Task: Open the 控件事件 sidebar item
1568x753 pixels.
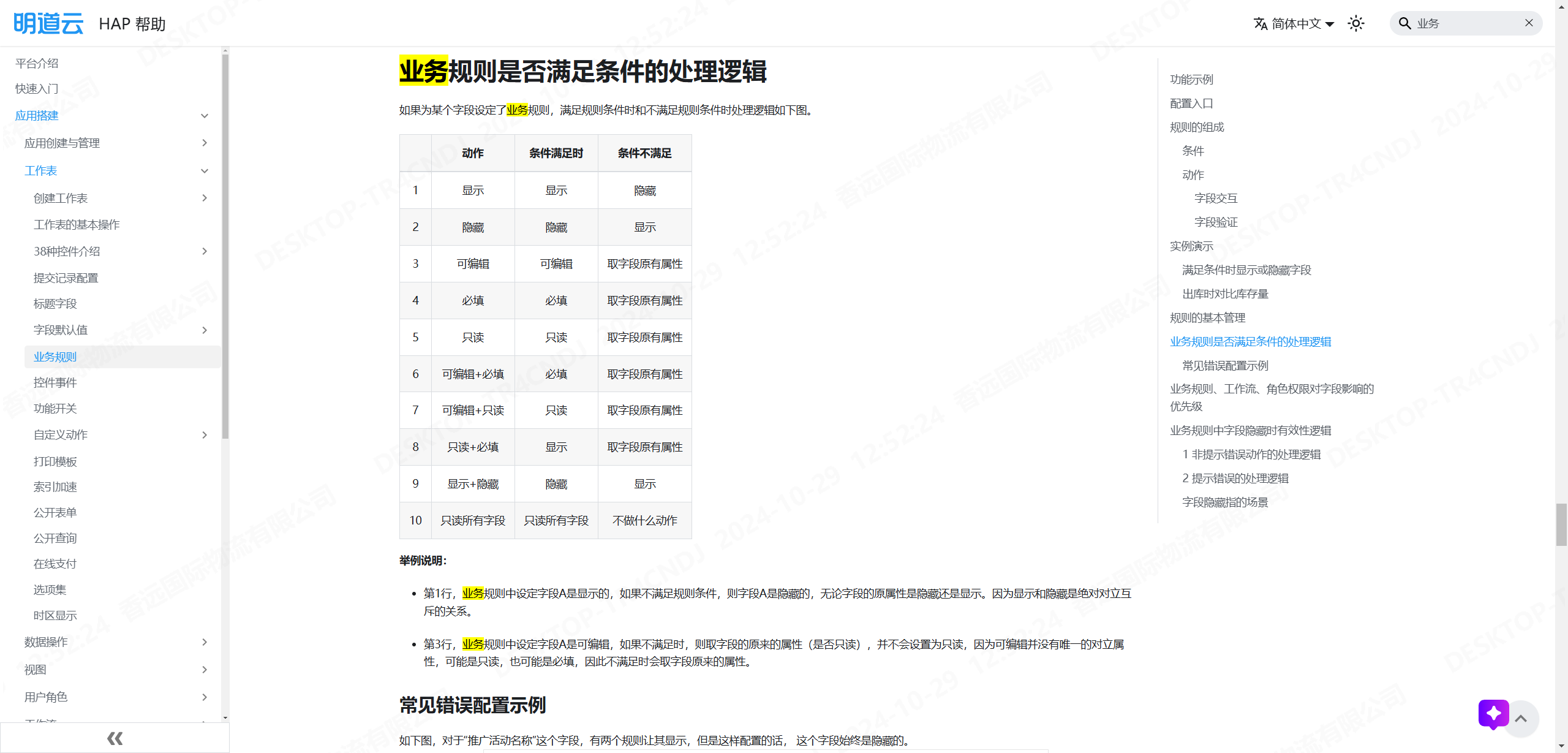Action: (55, 383)
